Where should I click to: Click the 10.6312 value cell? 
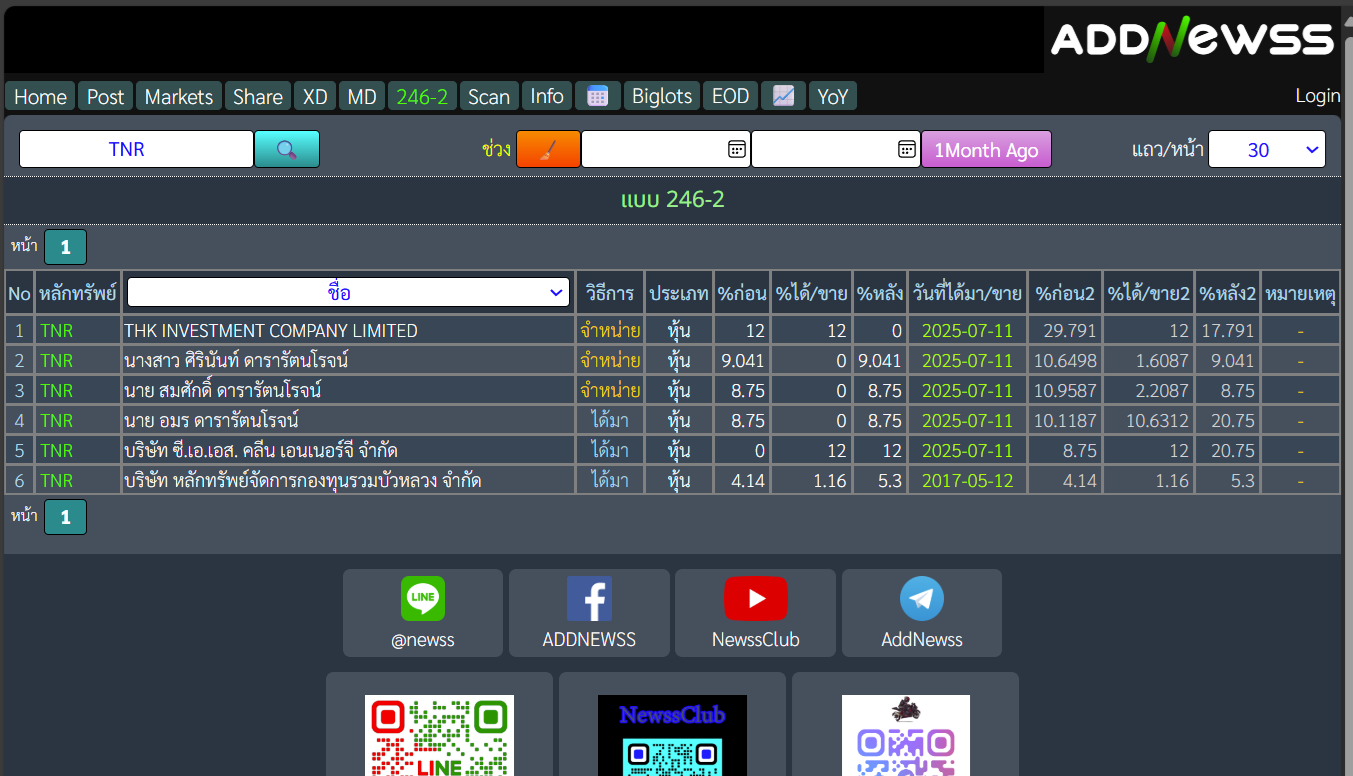(x=1148, y=420)
